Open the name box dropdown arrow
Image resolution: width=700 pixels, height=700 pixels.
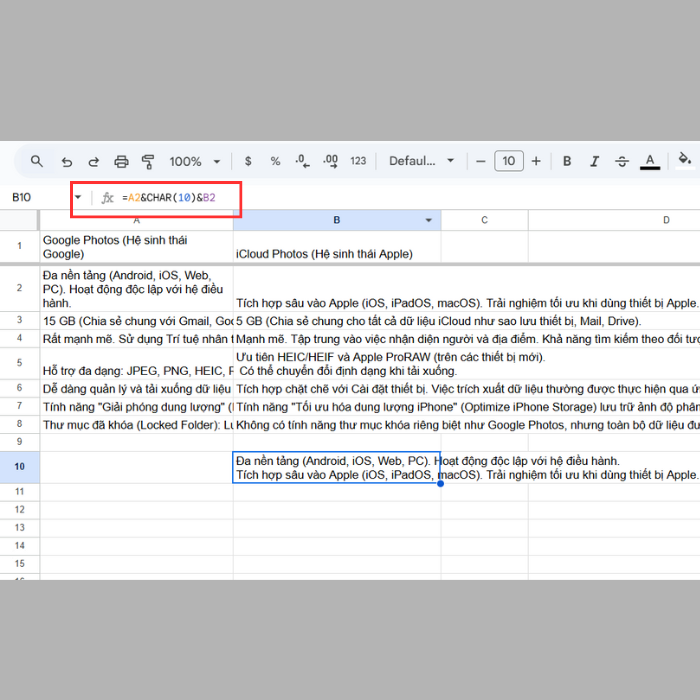pyautogui.click(x=78, y=197)
